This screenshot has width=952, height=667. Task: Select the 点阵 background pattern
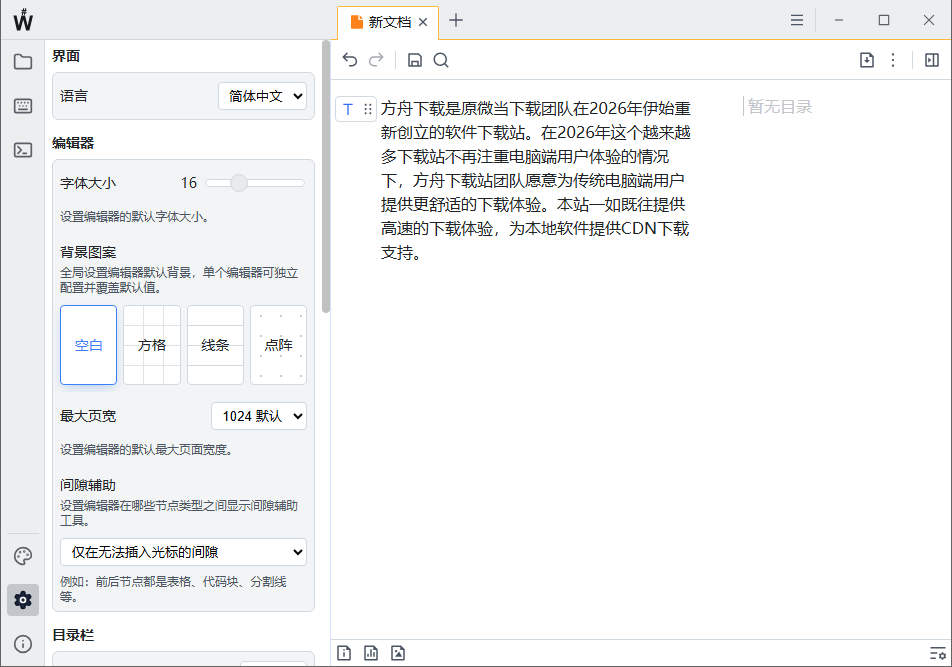(x=279, y=345)
